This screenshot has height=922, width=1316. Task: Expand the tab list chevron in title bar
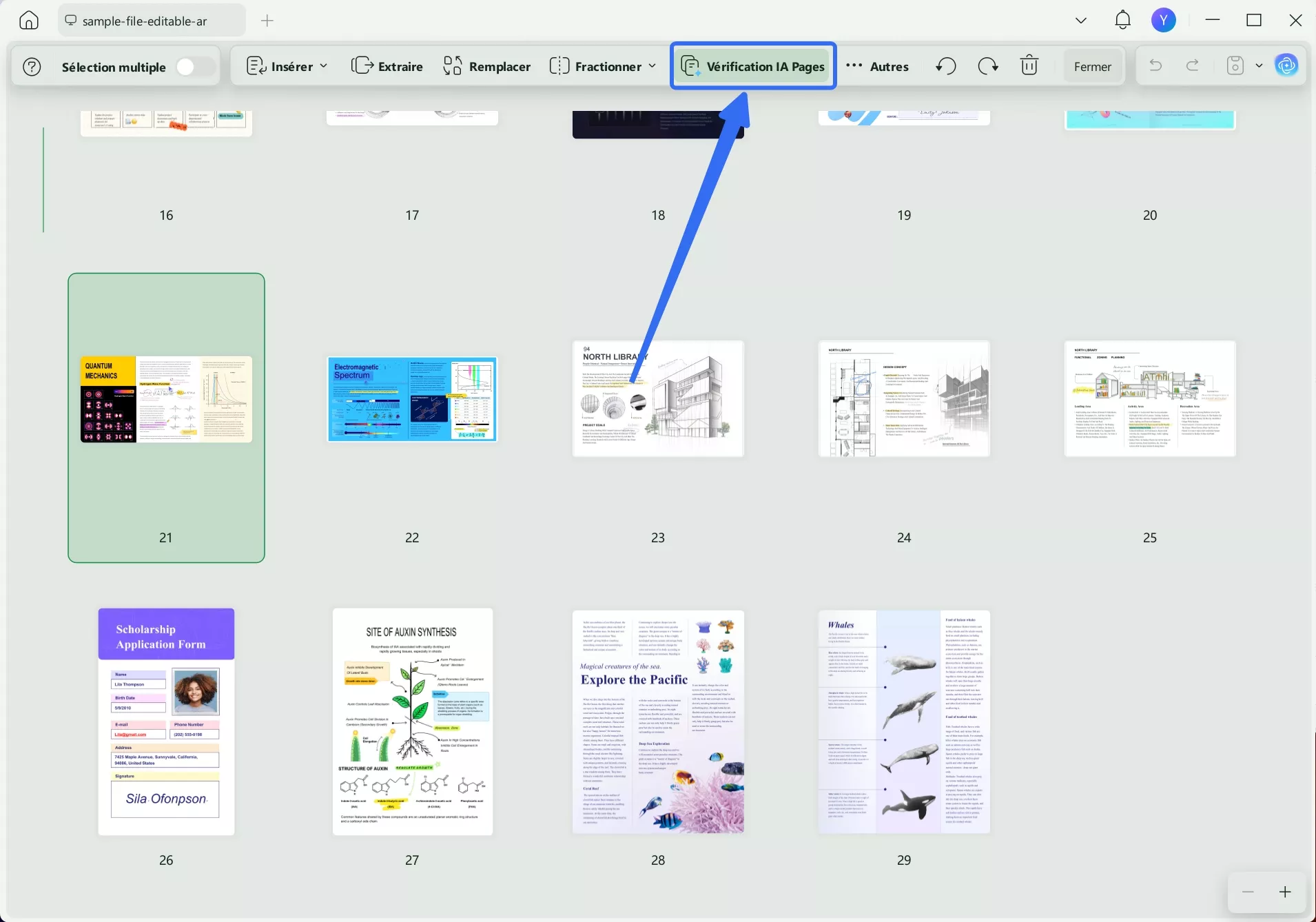(x=1081, y=20)
